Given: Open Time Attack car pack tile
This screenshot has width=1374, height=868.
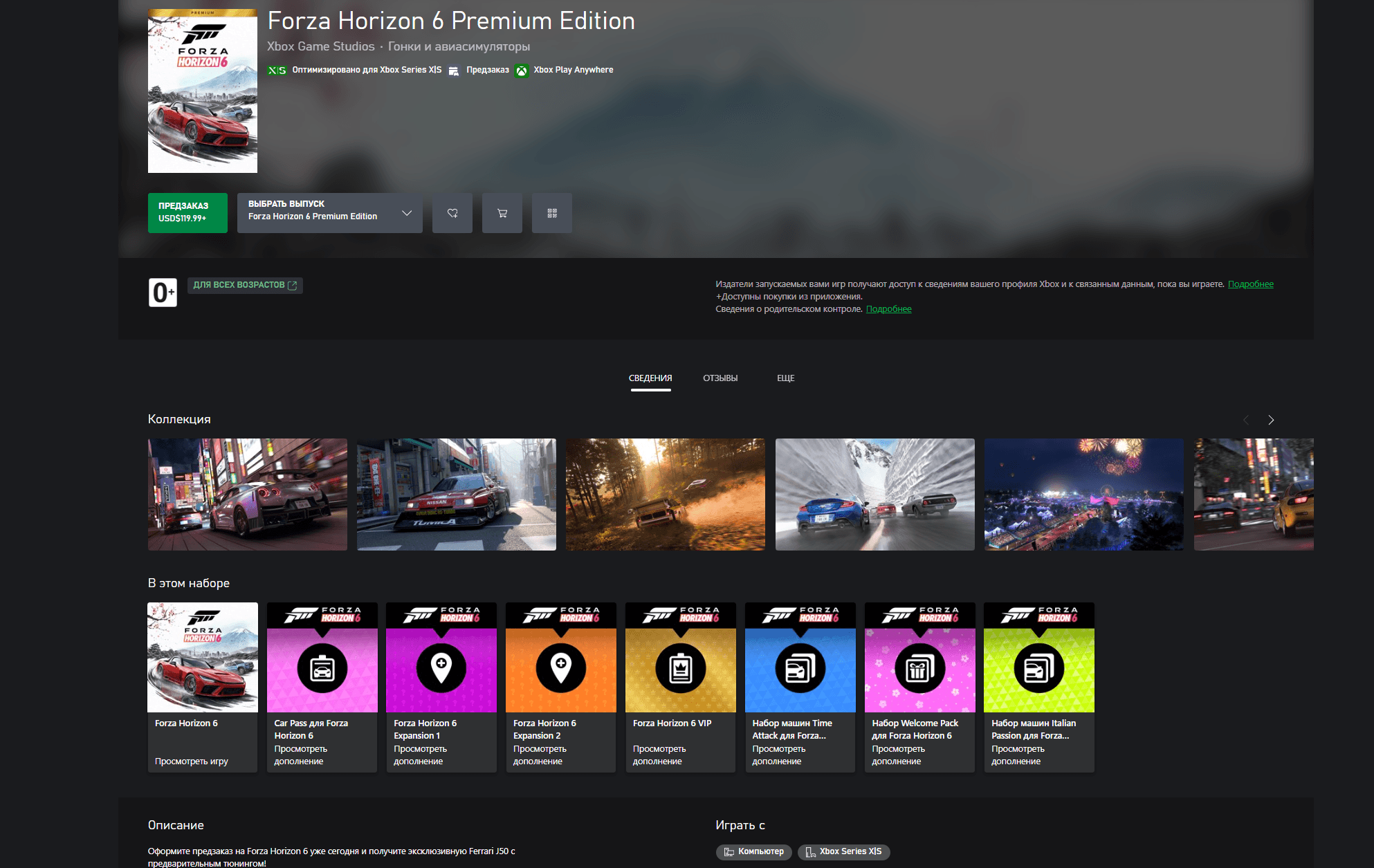Looking at the screenshot, I should point(800,687).
